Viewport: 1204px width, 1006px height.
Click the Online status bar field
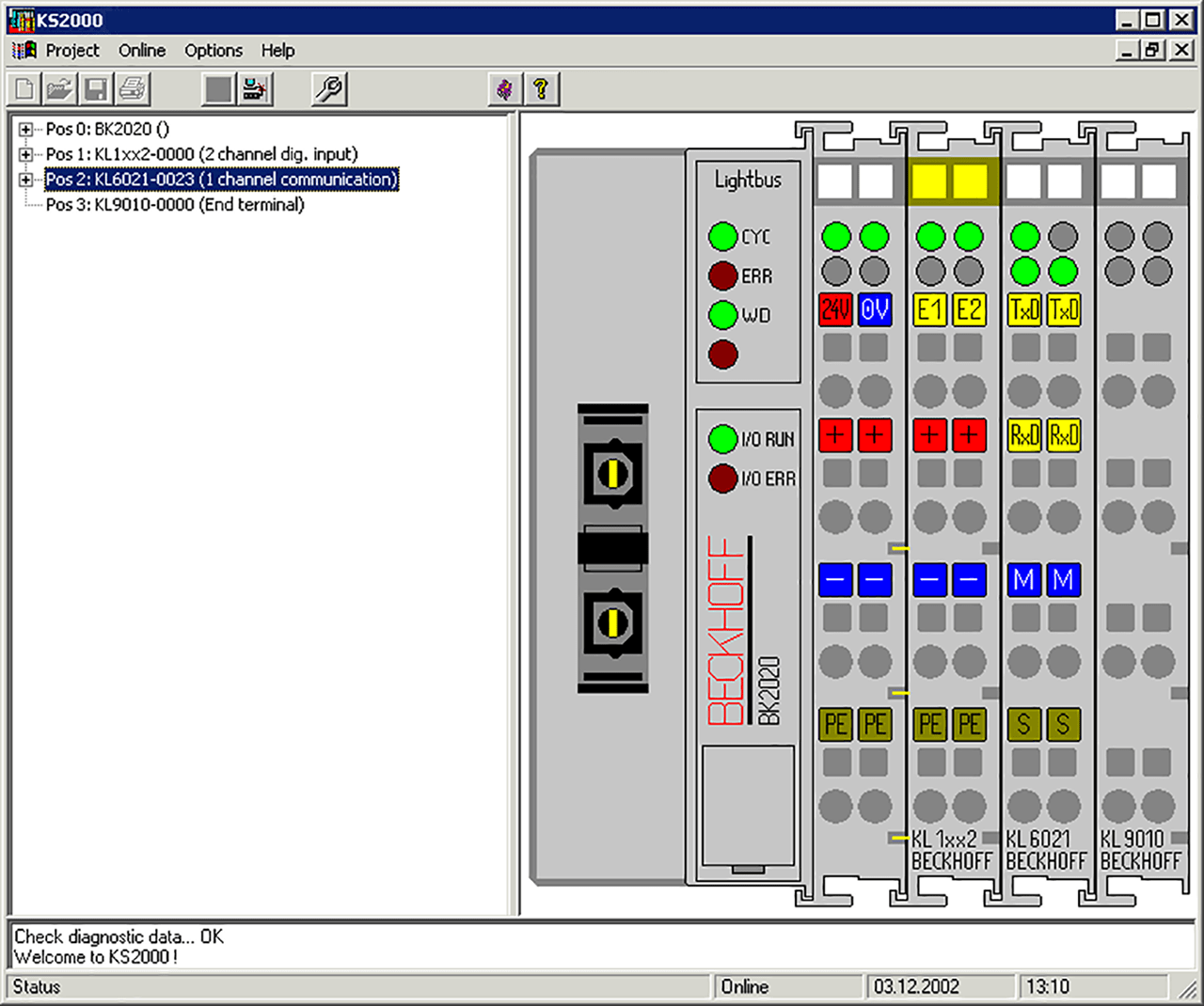786,986
